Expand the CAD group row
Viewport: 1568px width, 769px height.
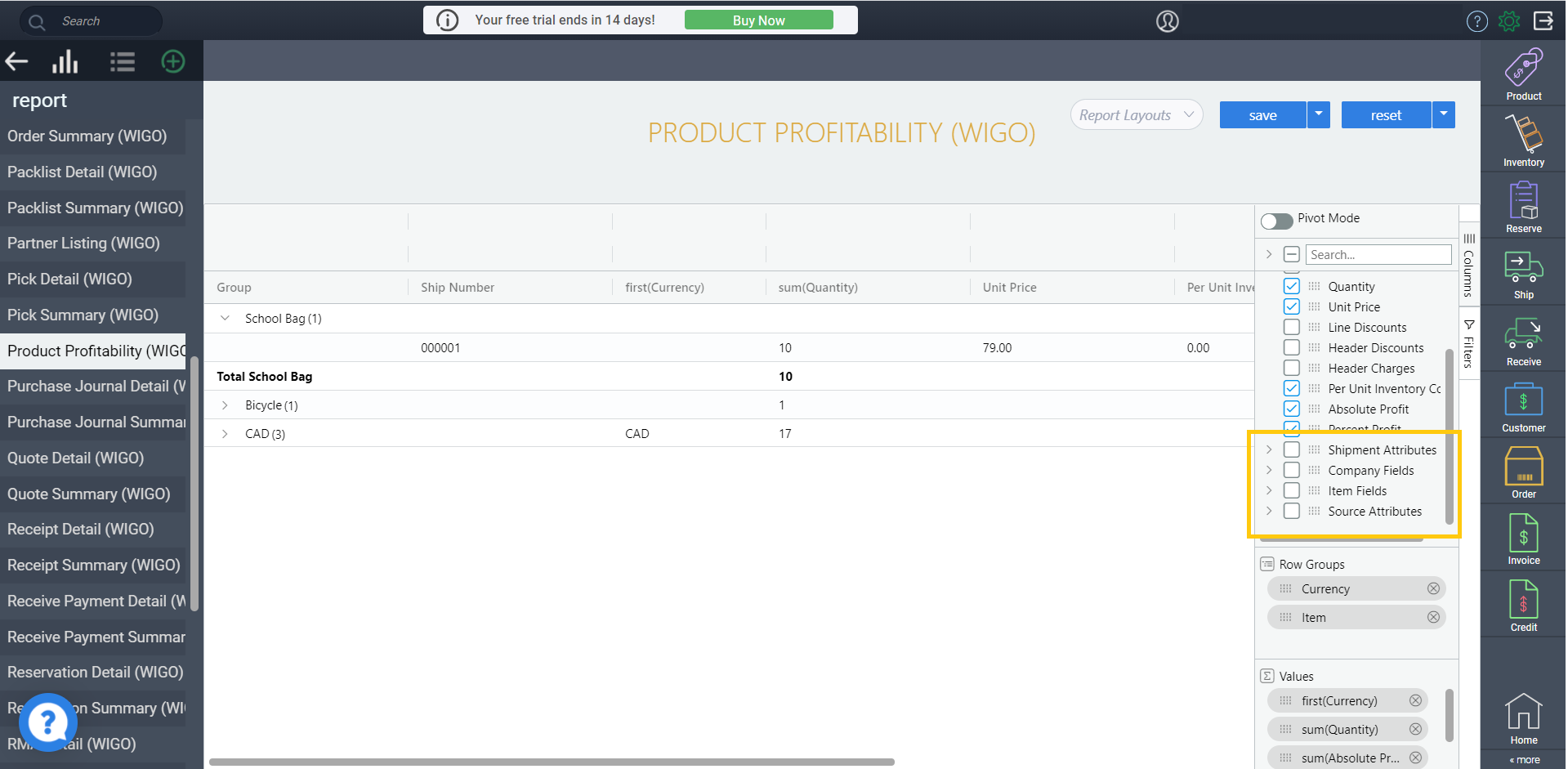pos(225,433)
